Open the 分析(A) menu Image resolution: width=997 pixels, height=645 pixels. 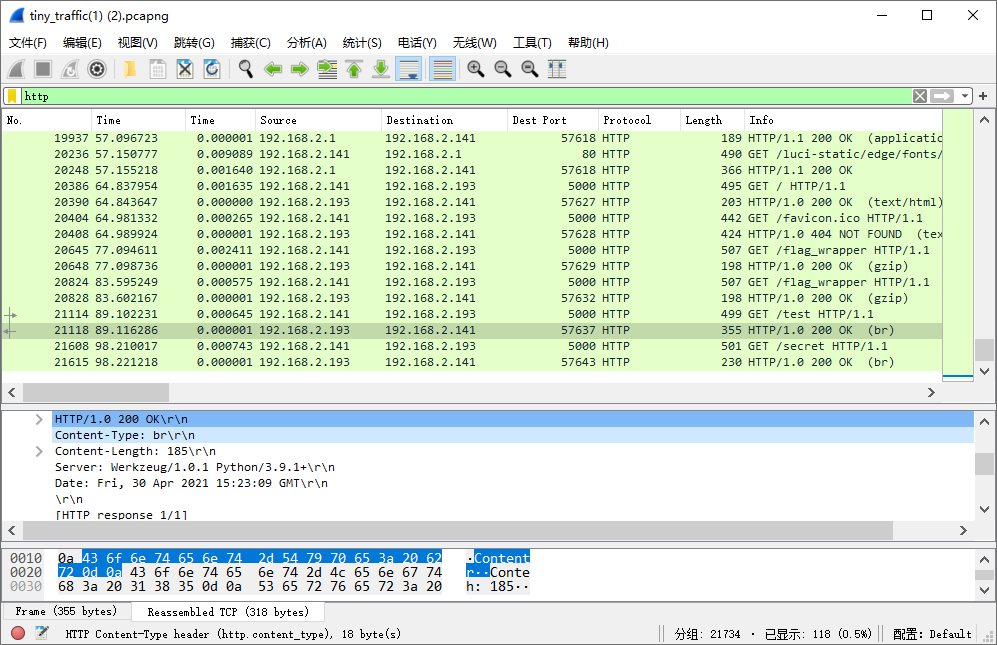306,43
